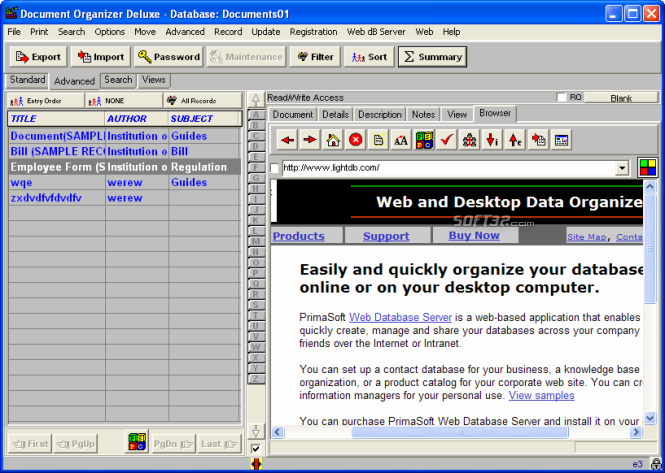665x473 pixels.
Task: Click the All Records filter button
Action: tap(203, 101)
